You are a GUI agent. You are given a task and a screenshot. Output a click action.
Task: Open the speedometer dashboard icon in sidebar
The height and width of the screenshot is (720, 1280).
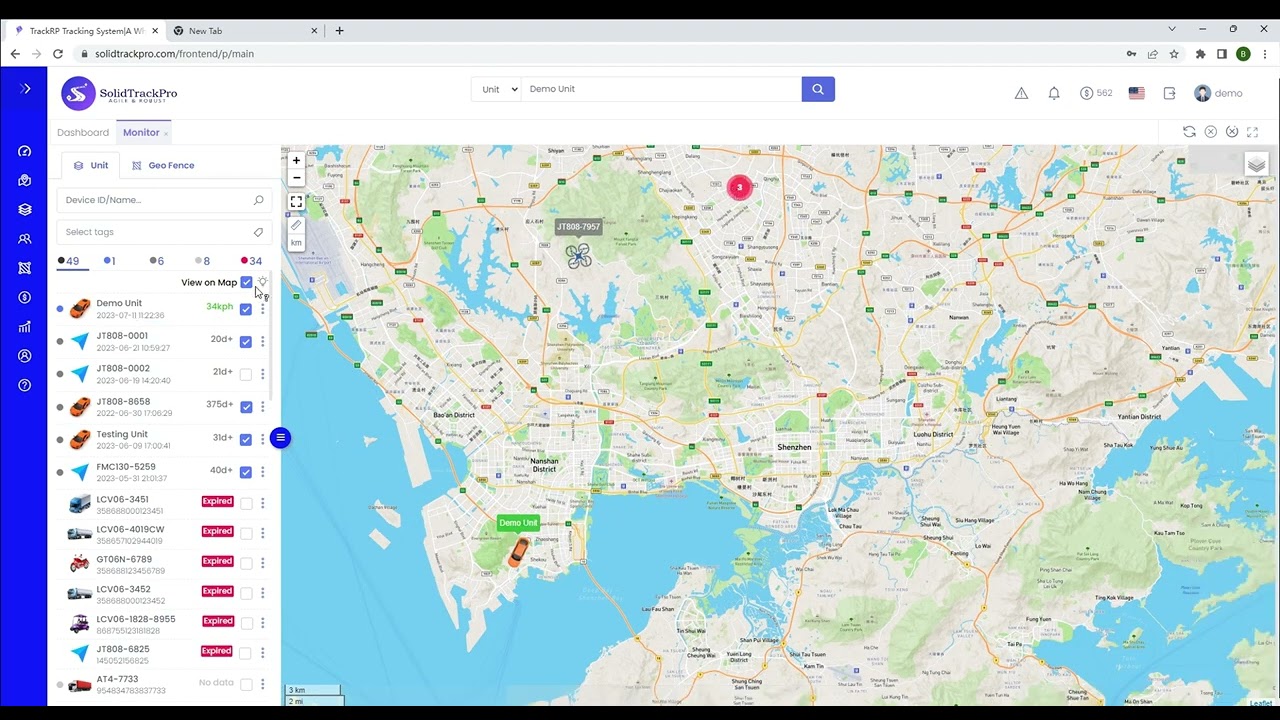tap(25, 151)
